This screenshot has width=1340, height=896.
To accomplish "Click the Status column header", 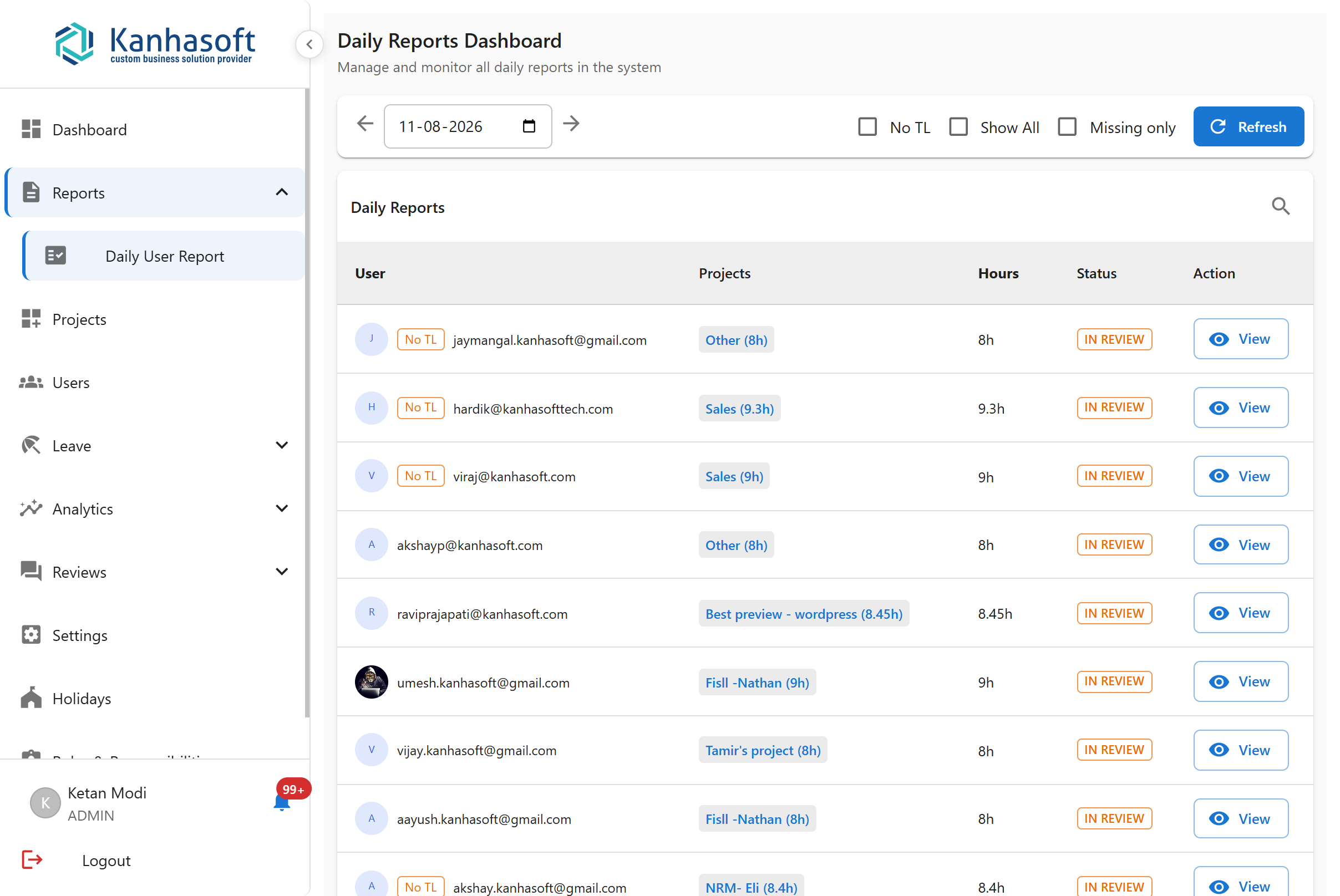I will pos(1097,273).
